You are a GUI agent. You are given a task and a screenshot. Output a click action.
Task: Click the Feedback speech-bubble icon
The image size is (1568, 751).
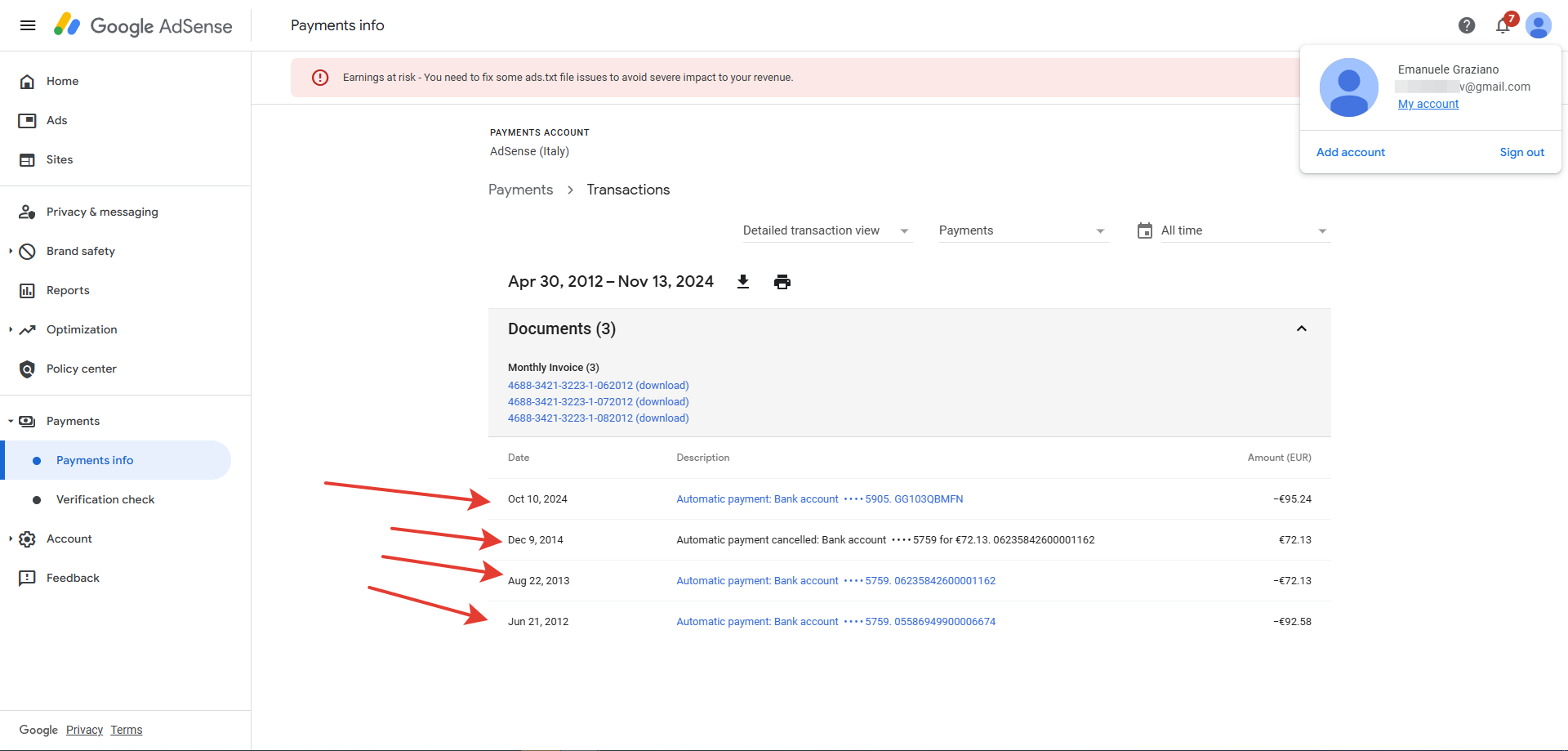point(27,578)
